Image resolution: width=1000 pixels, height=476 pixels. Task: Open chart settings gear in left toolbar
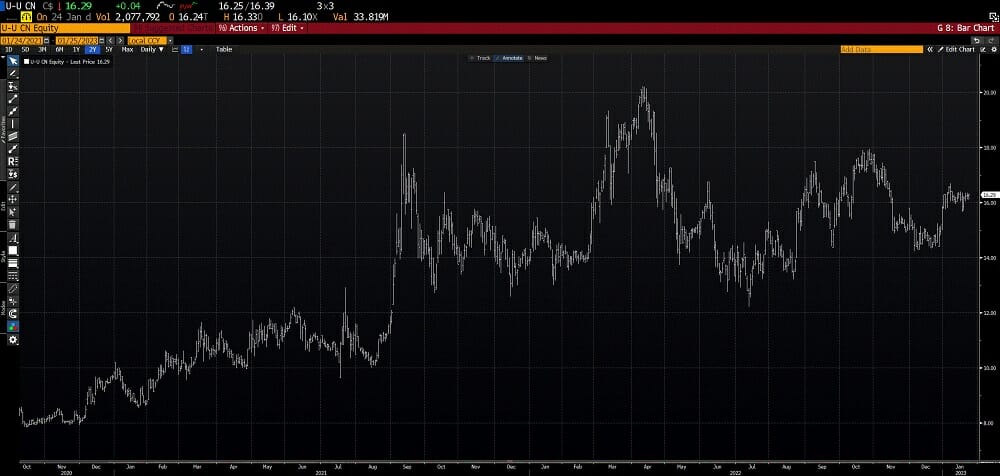pyautogui.click(x=13, y=340)
